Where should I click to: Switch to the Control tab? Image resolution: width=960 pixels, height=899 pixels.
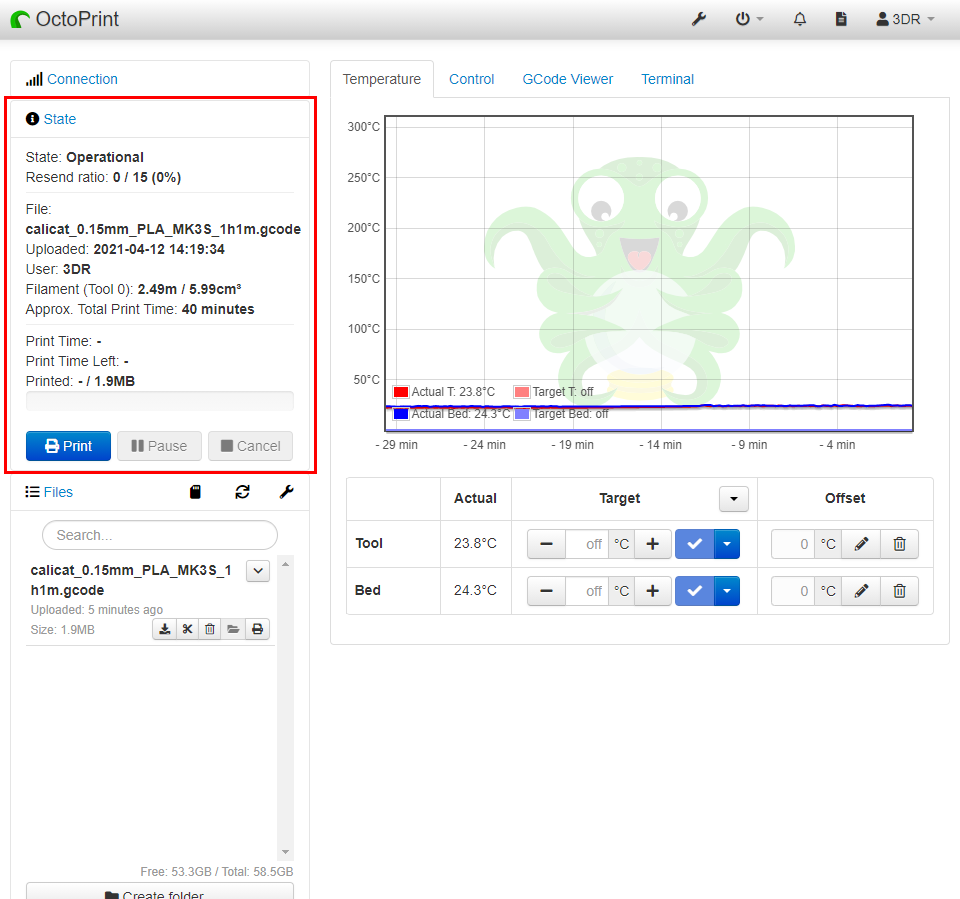pyautogui.click(x=471, y=79)
